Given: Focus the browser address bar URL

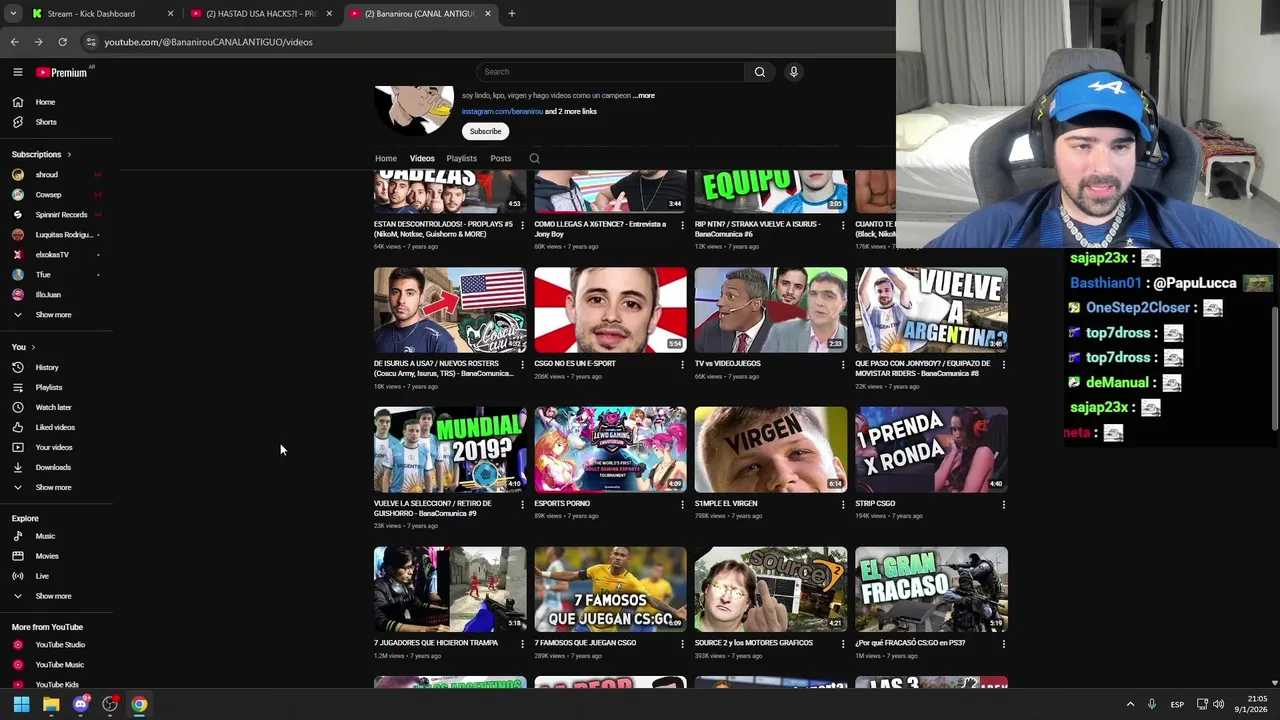Looking at the screenshot, I should tap(208, 42).
